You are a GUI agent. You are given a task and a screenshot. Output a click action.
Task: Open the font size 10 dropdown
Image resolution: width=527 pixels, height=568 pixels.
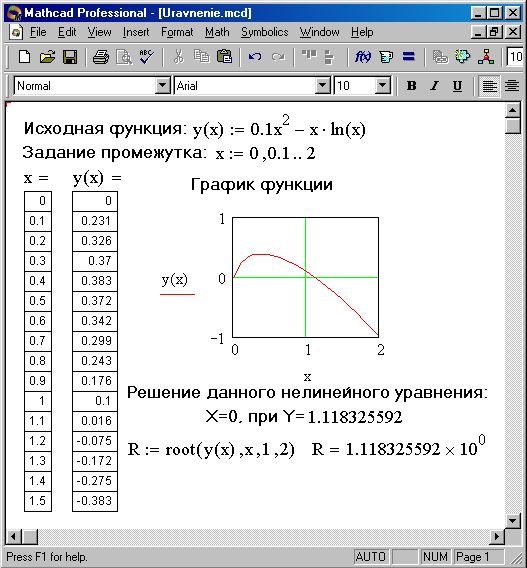pyautogui.click(x=382, y=86)
